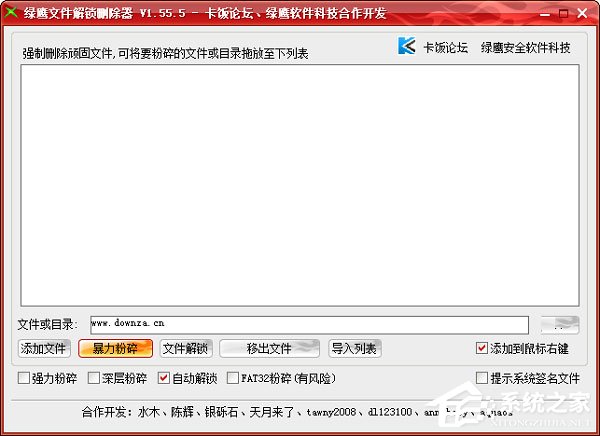This screenshot has height=436, width=600.
Task: Open the 绿鹰安全软件科技 link
Action: point(526,47)
